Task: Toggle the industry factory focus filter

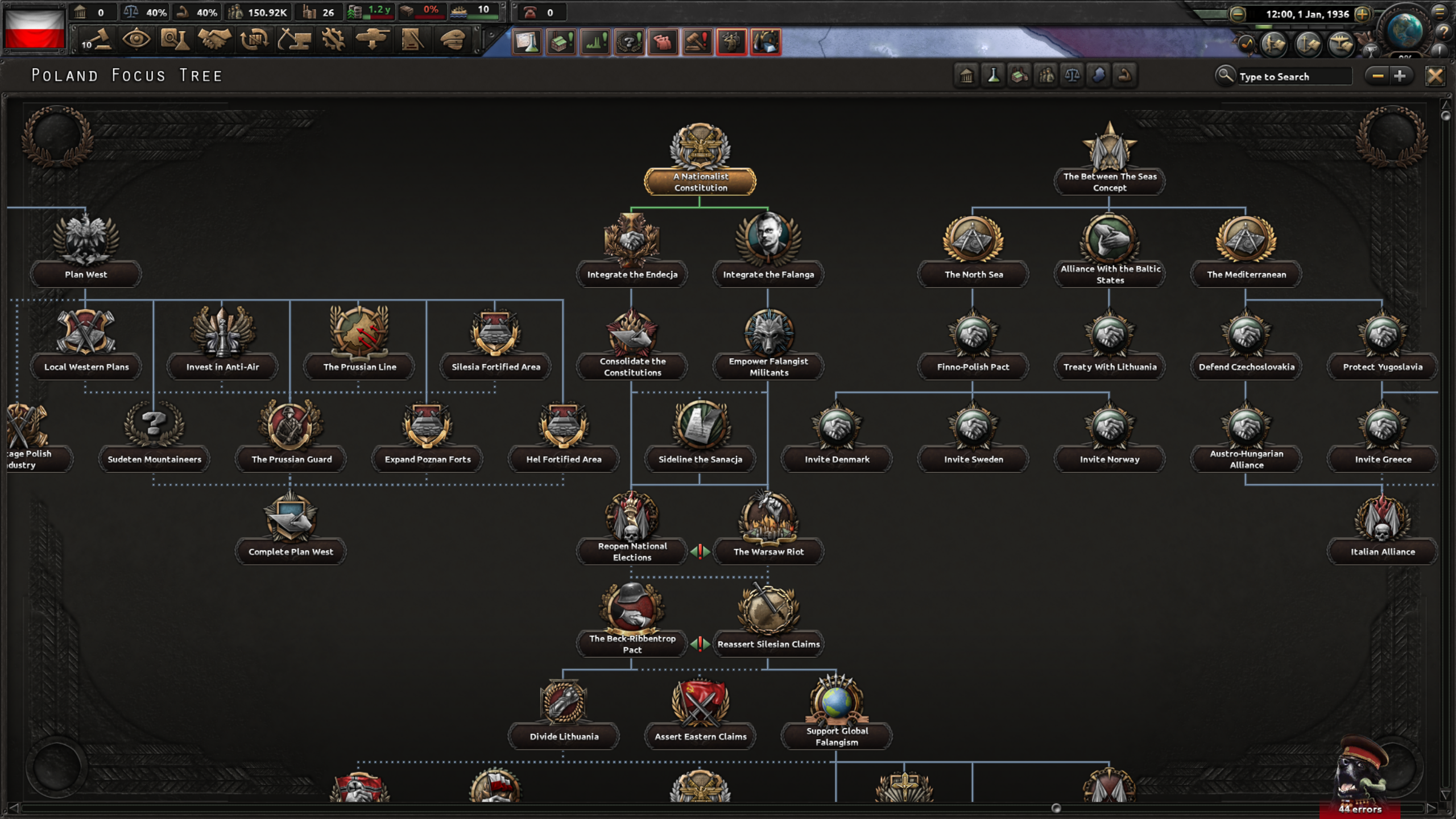Action: (x=1019, y=75)
